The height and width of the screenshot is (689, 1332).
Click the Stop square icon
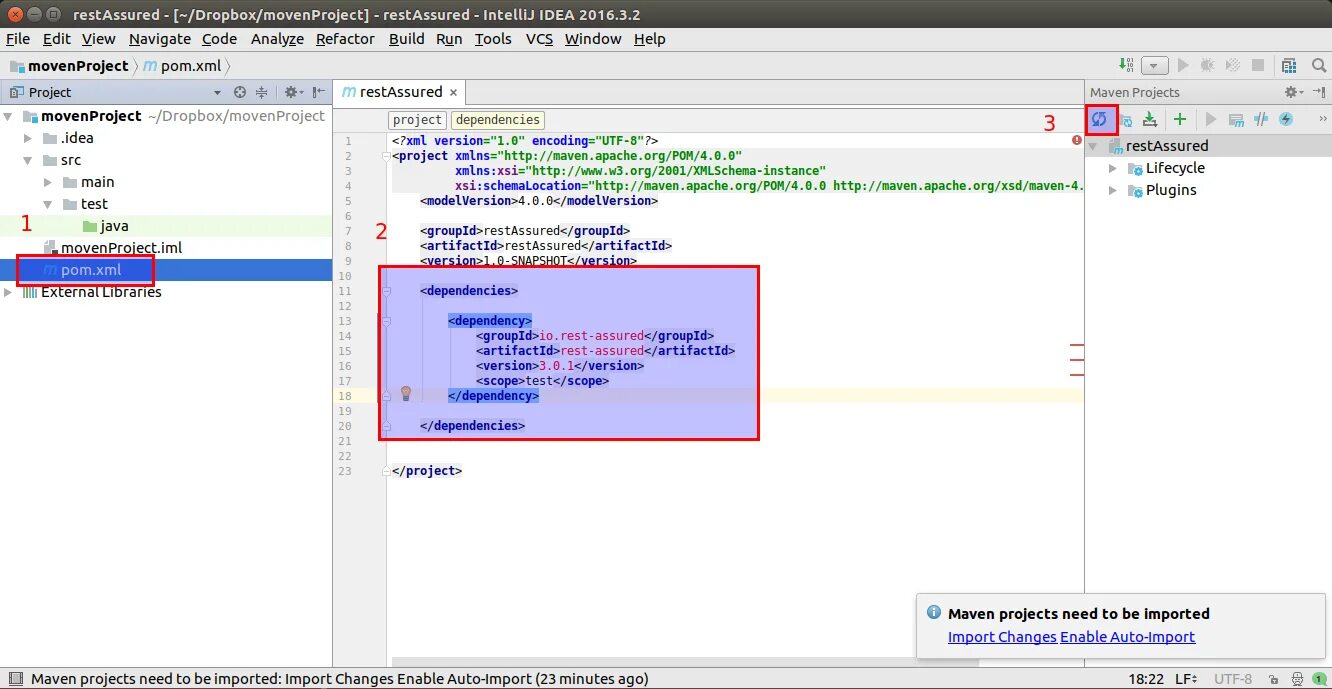(x=1260, y=65)
